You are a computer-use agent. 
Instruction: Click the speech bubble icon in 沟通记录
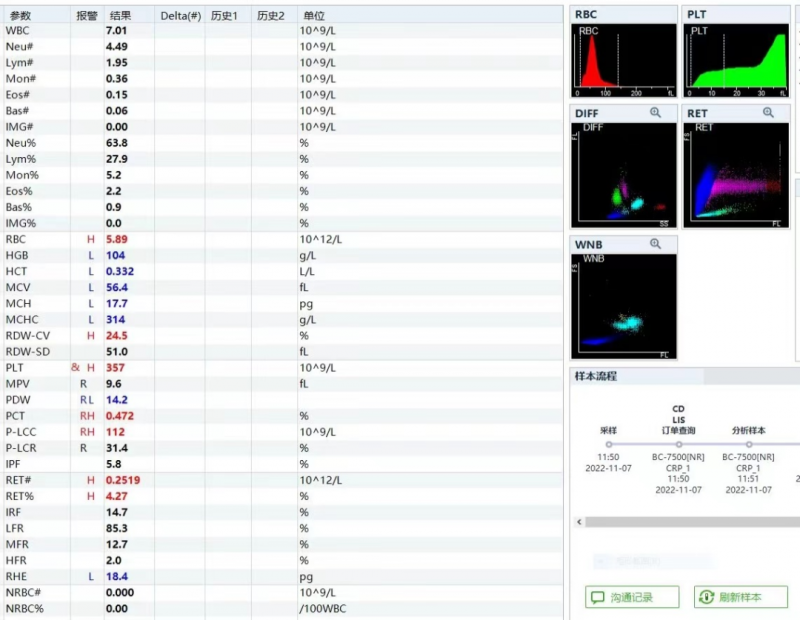(597, 597)
